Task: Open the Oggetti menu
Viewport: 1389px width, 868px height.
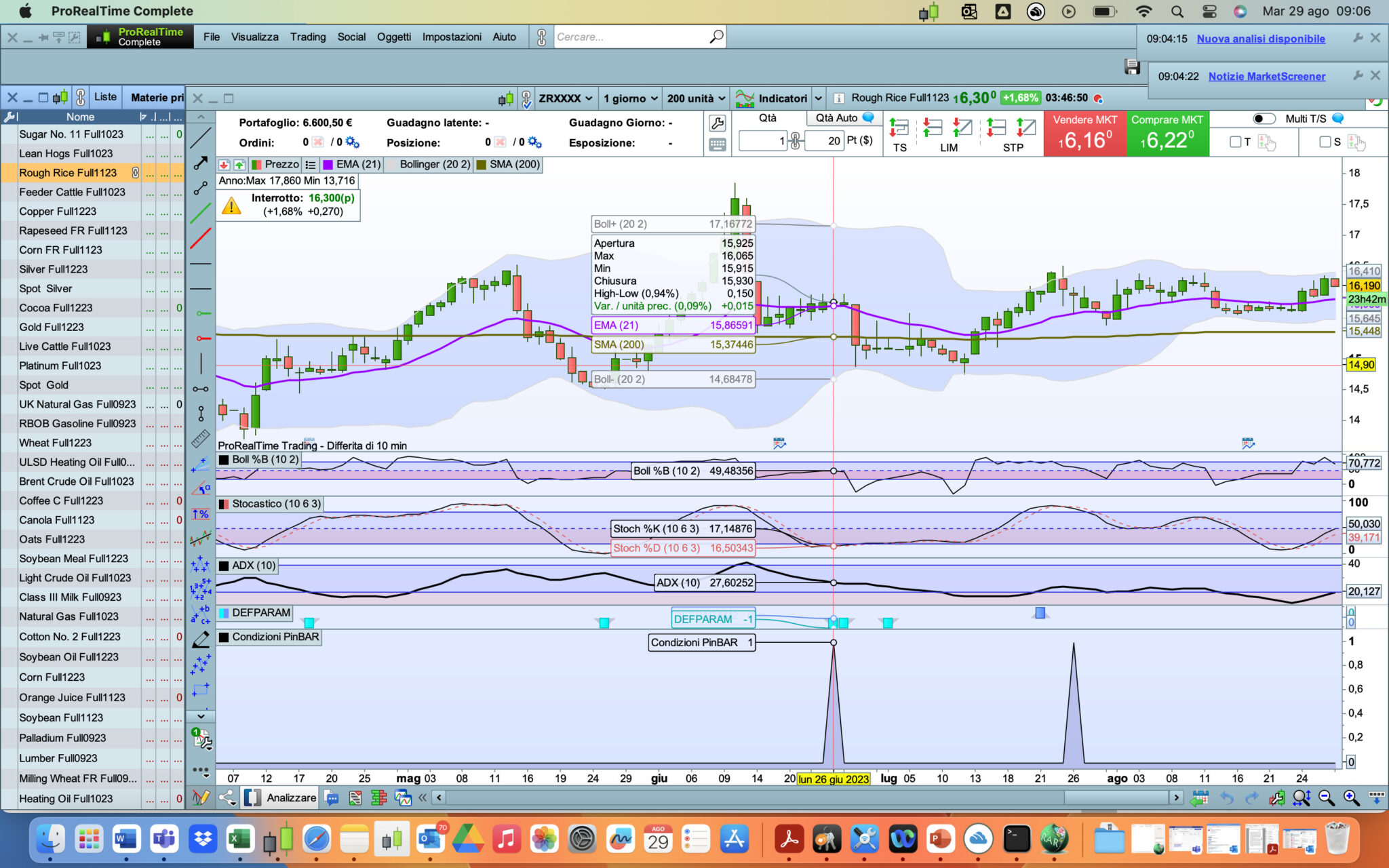Action: (x=393, y=37)
